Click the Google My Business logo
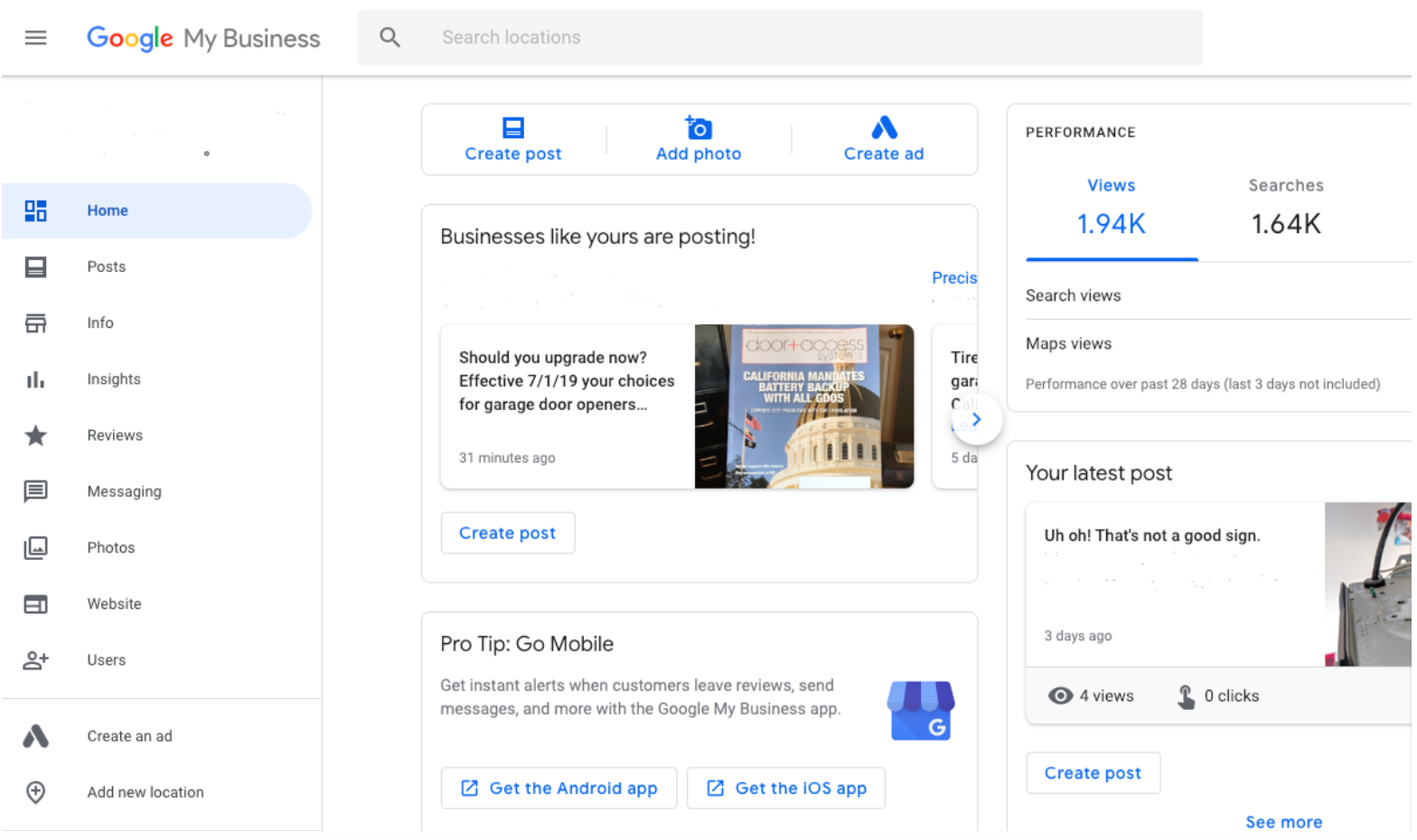1417x840 pixels. coord(203,38)
